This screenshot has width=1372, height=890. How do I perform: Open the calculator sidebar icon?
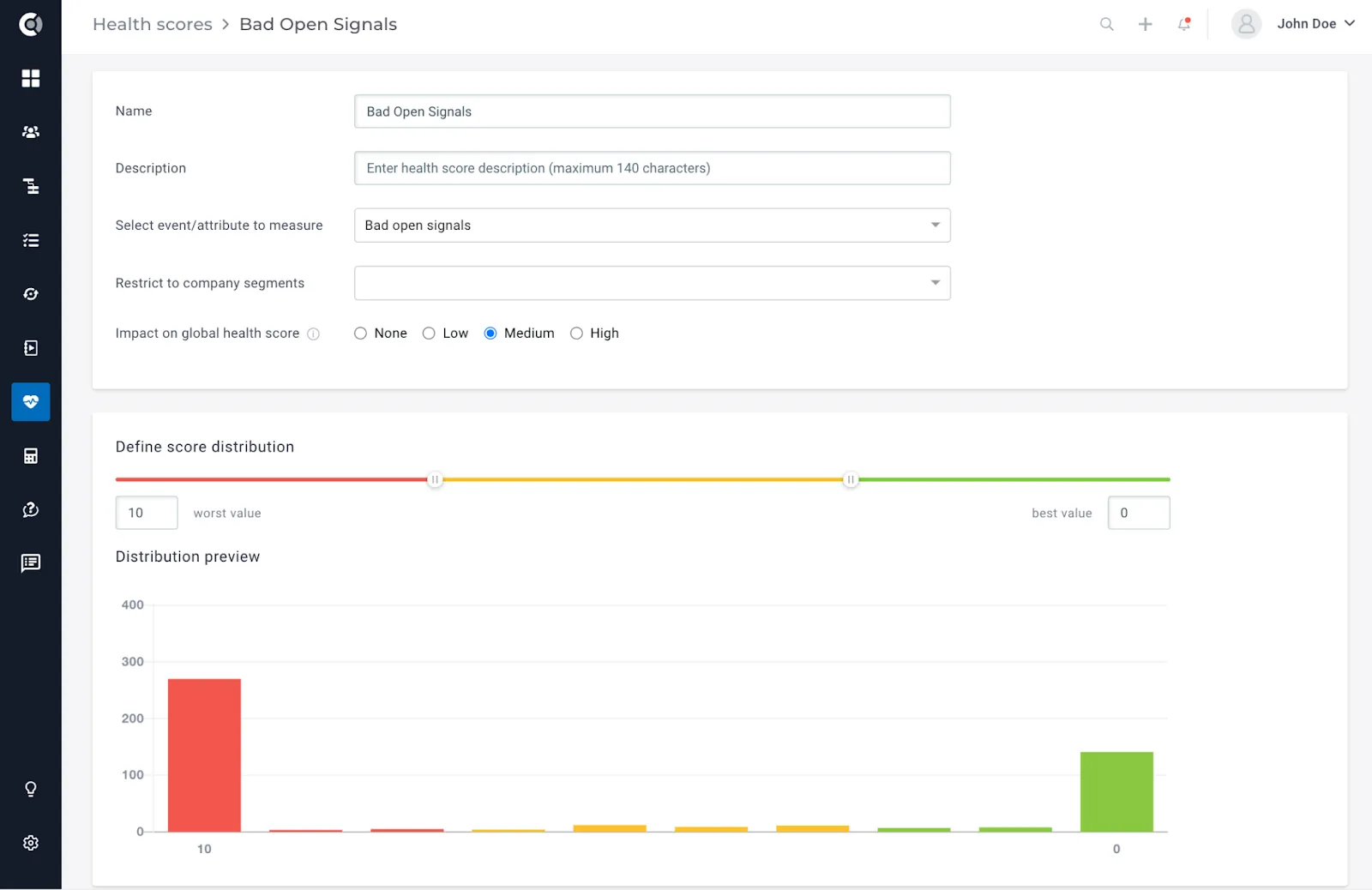[31, 455]
